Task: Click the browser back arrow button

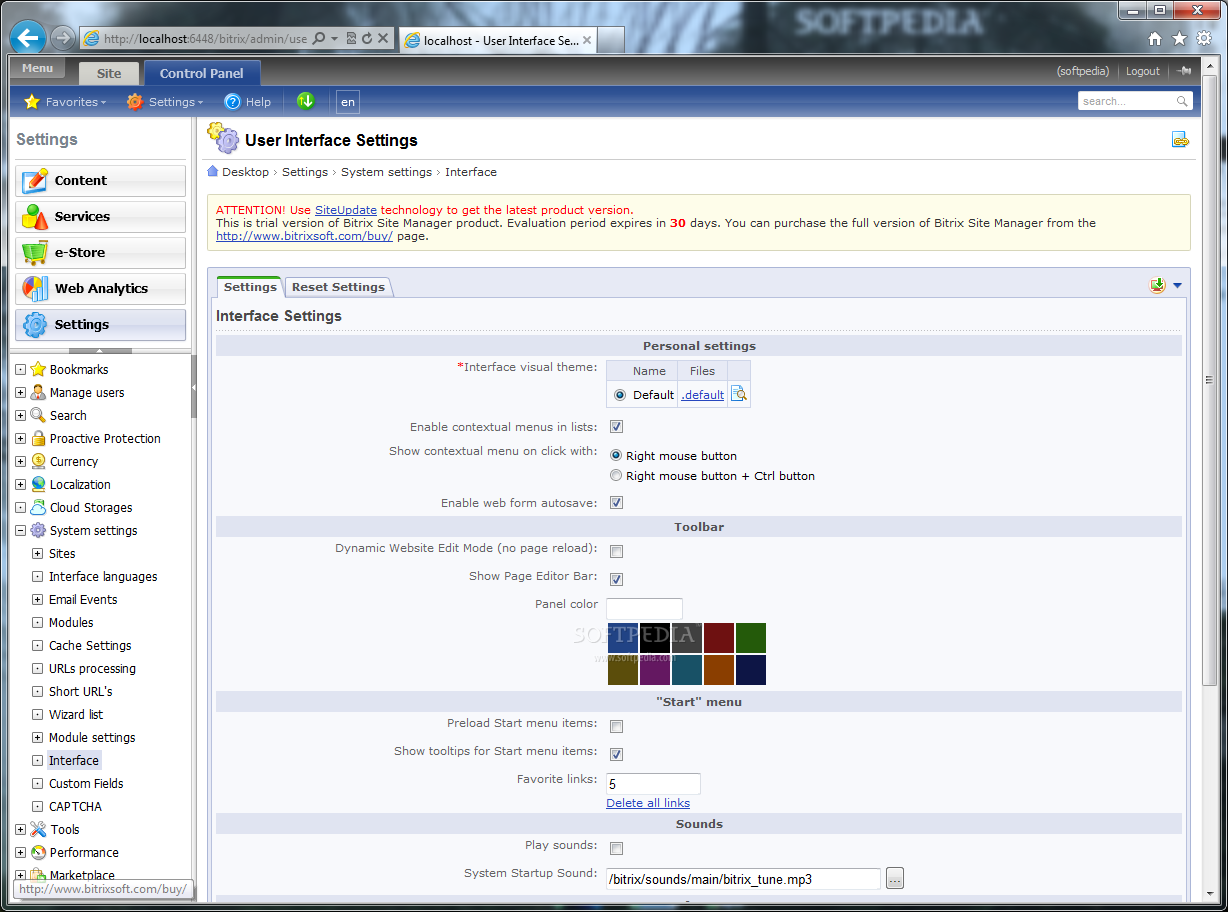Action: click(x=28, y=39)
